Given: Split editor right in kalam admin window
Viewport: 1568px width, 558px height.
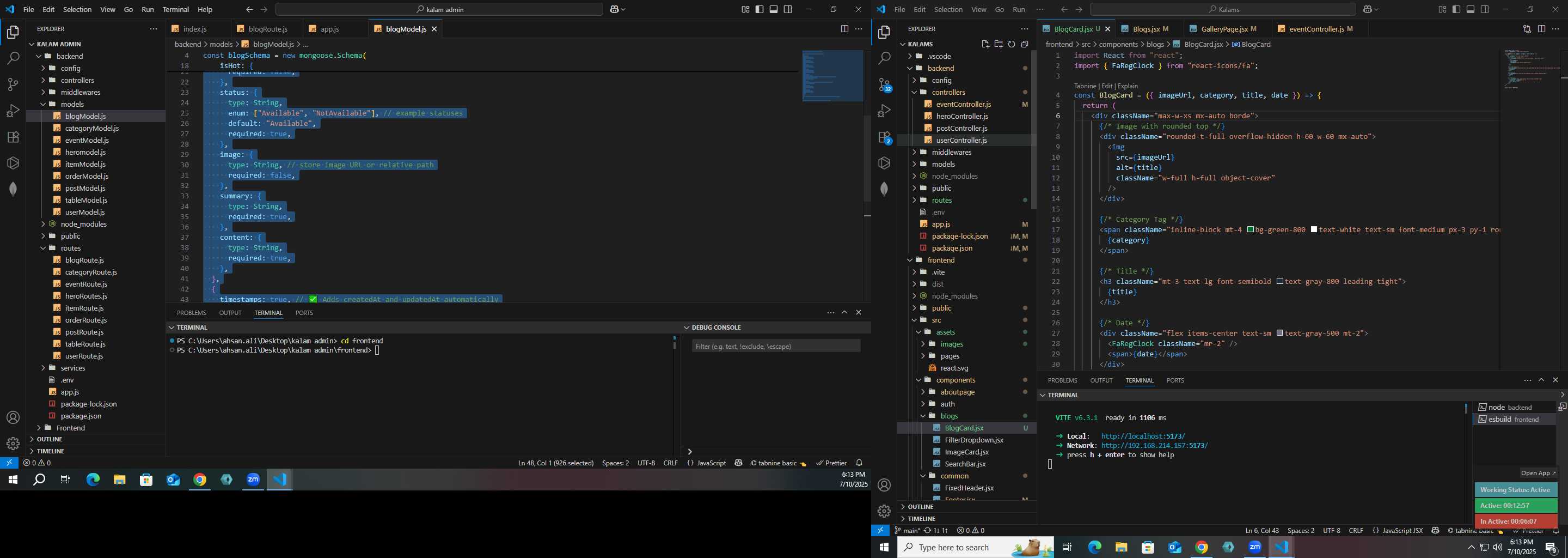Looking at the screenshot, I should [x=844, y=29].
